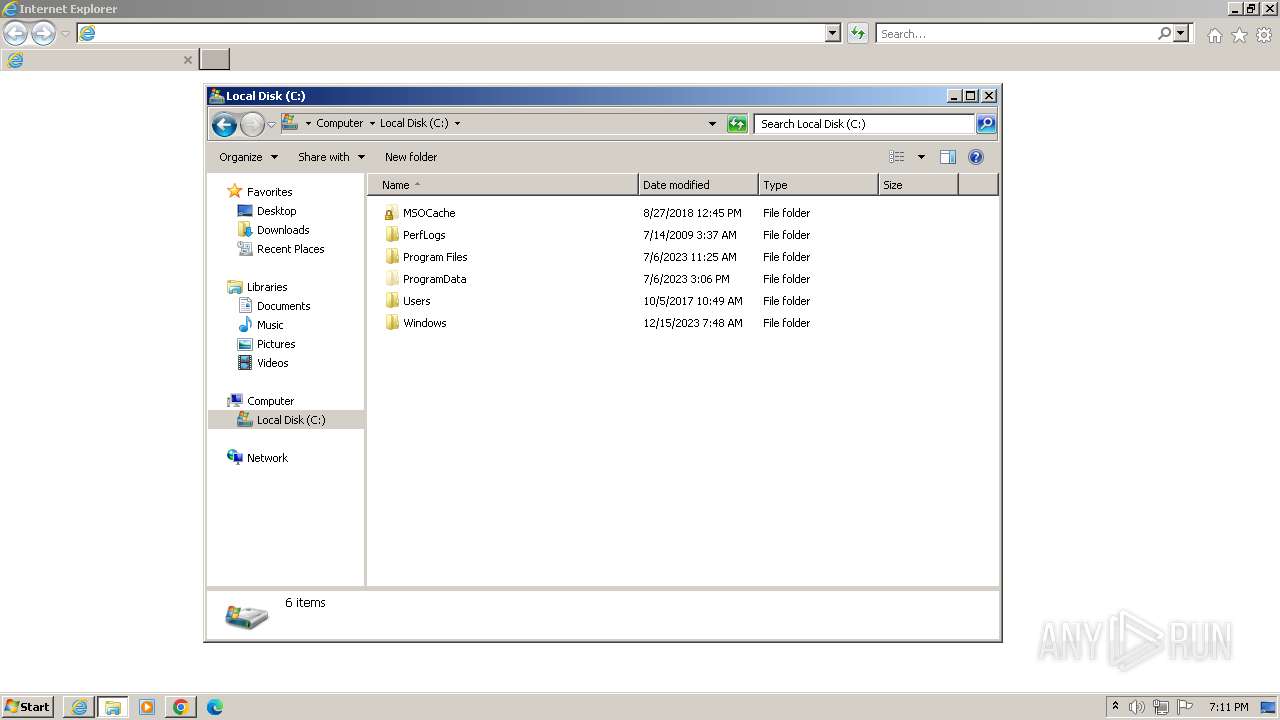Click the Explorer forward button
The image size is (1280, 720).
click(x=252, y=124)
